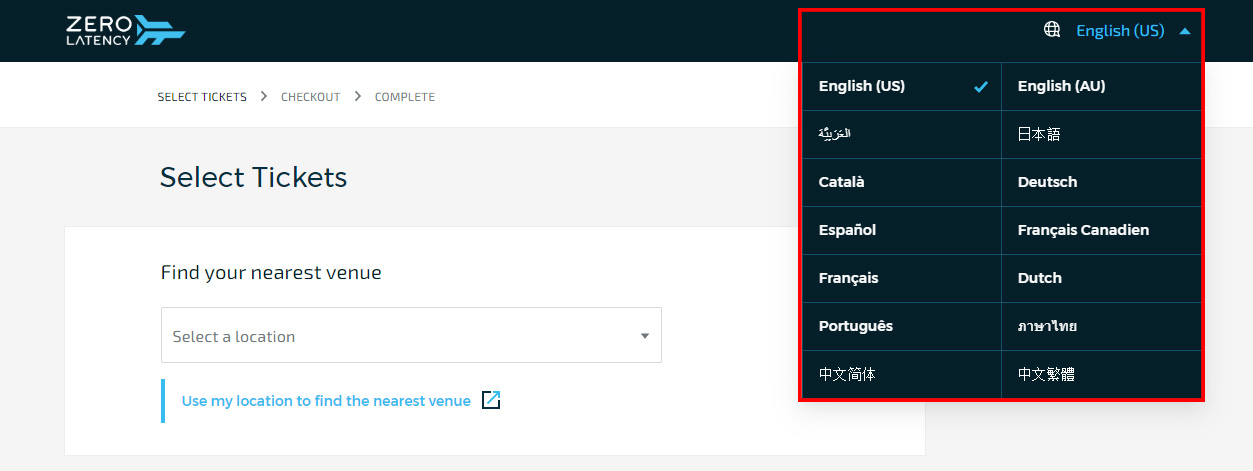
Task: Select the Thai ภาษาไทย language option
Action: [1101, 326]
